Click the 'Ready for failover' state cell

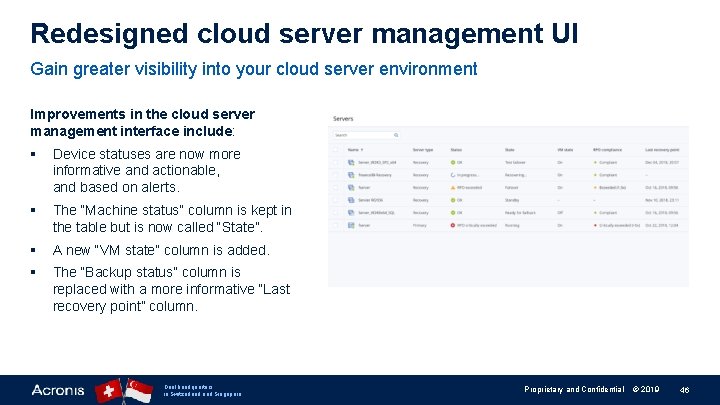click(x=520, y=213)
